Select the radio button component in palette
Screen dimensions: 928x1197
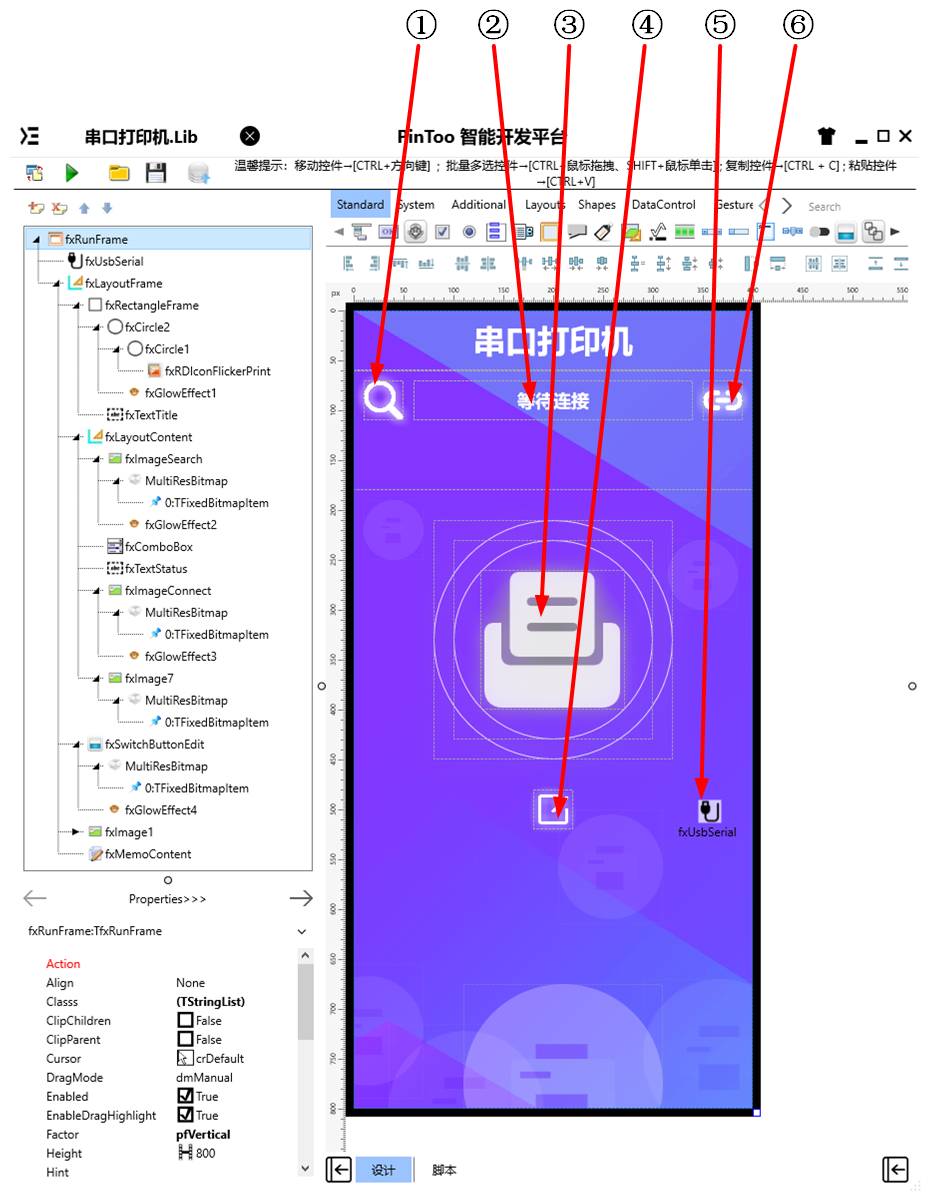pos(469,231)
